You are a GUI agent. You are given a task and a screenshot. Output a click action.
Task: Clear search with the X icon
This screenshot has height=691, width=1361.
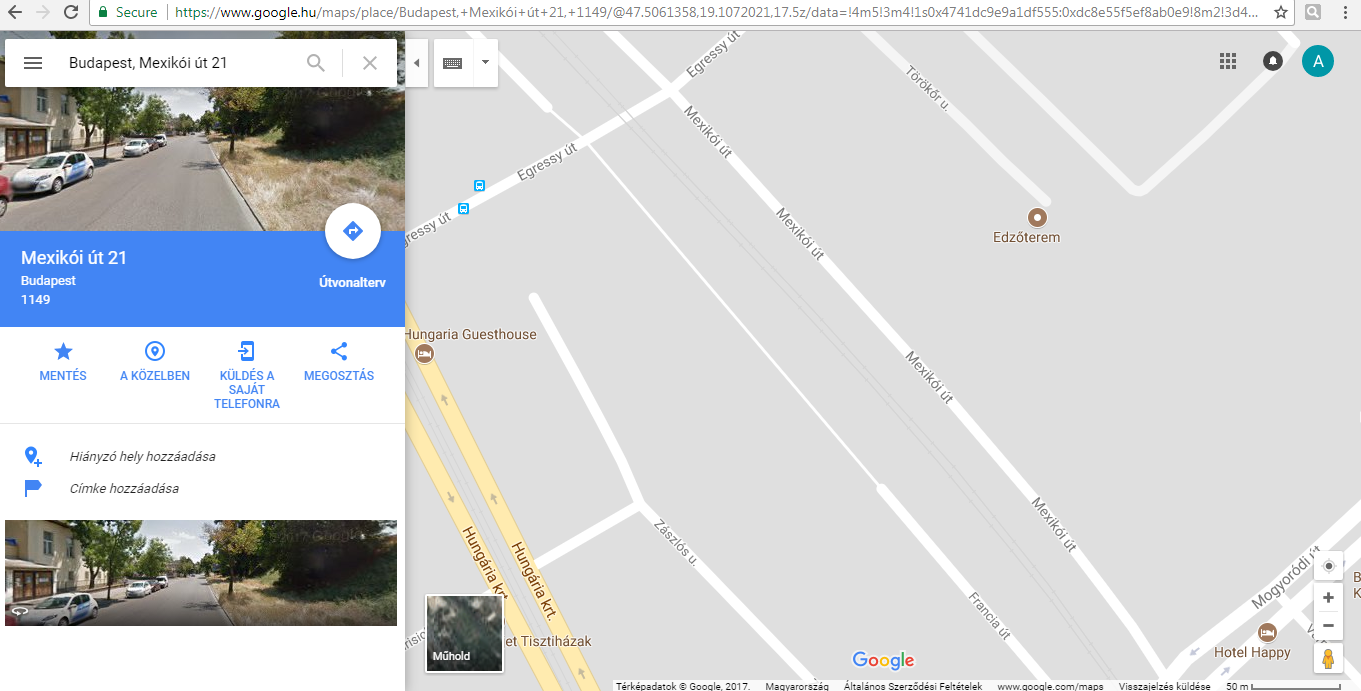pyautogui.click(x=370, y=63)
